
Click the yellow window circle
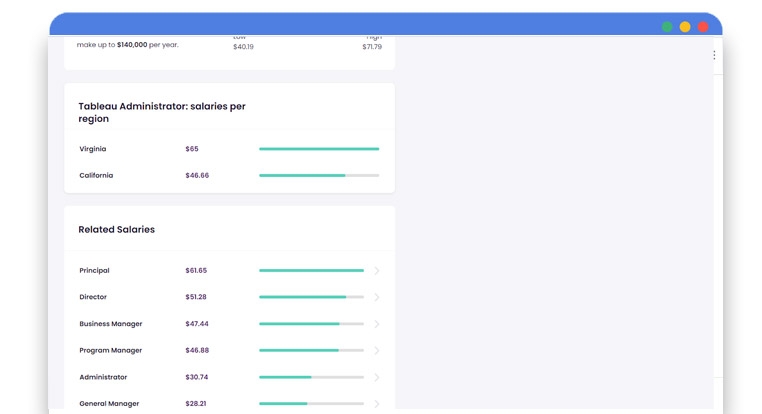pos(685,27)
